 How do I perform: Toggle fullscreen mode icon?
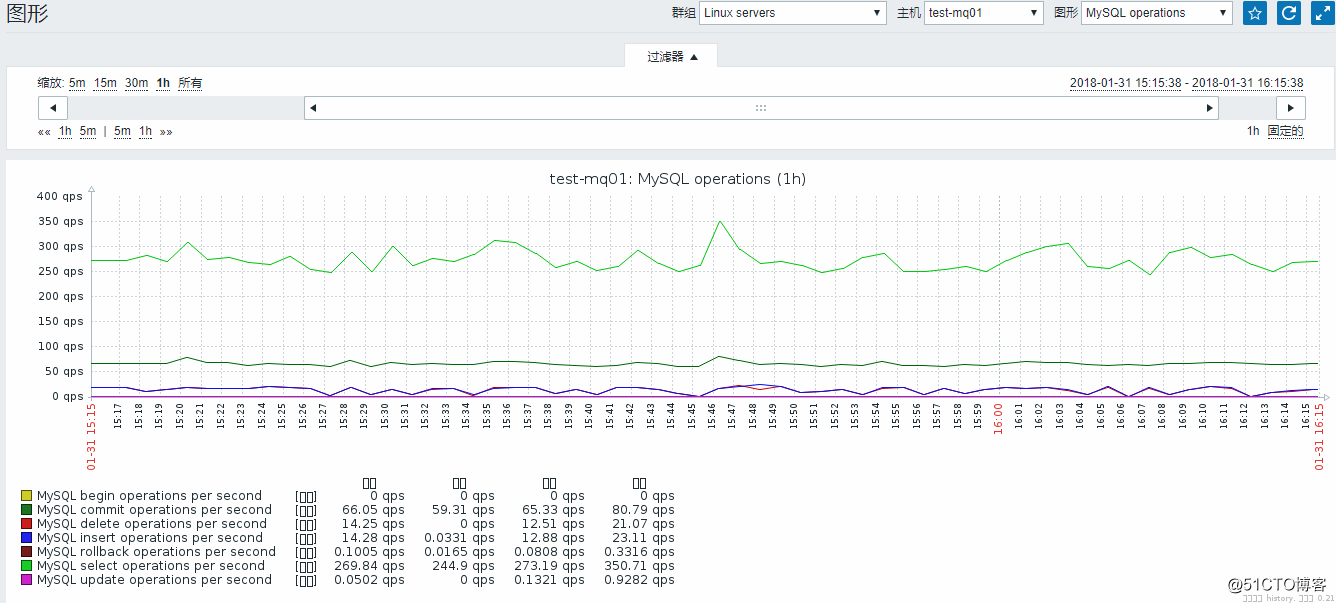click(x=1323, y=13)
